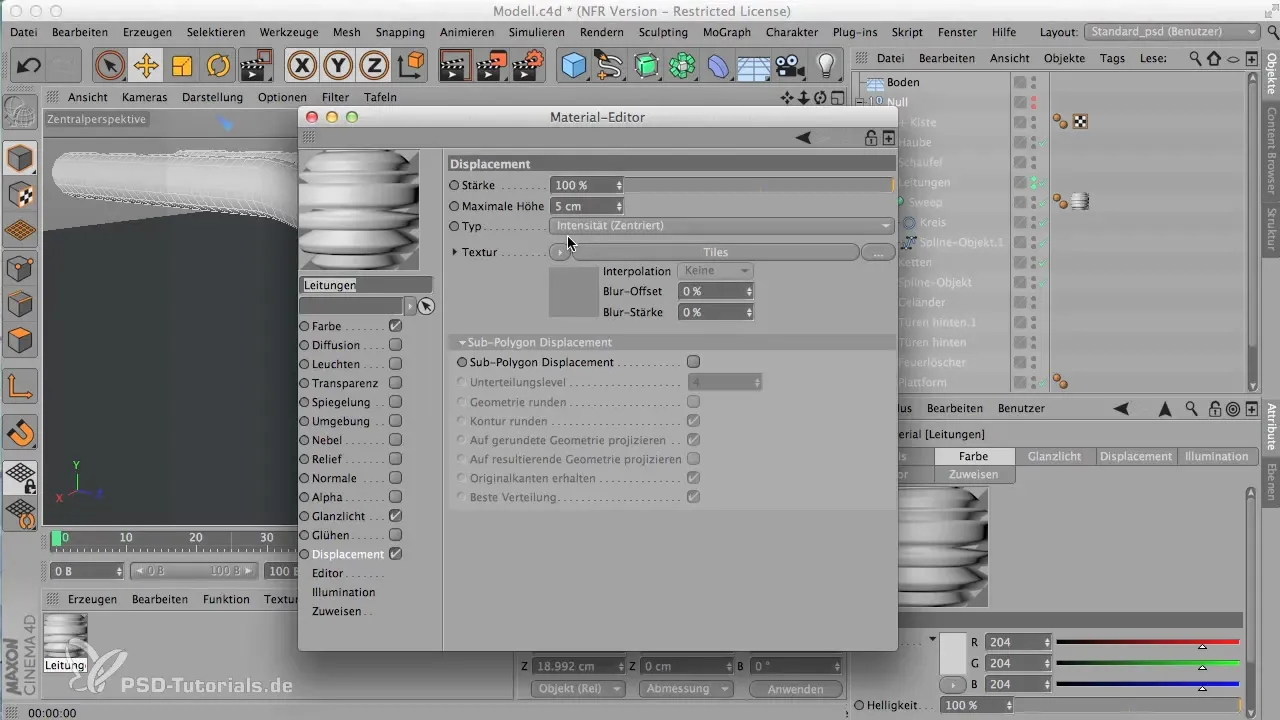Screen dimensions: 1280x720
Task: Toggle the material editor lock icon
Action: tap(871, 138)
